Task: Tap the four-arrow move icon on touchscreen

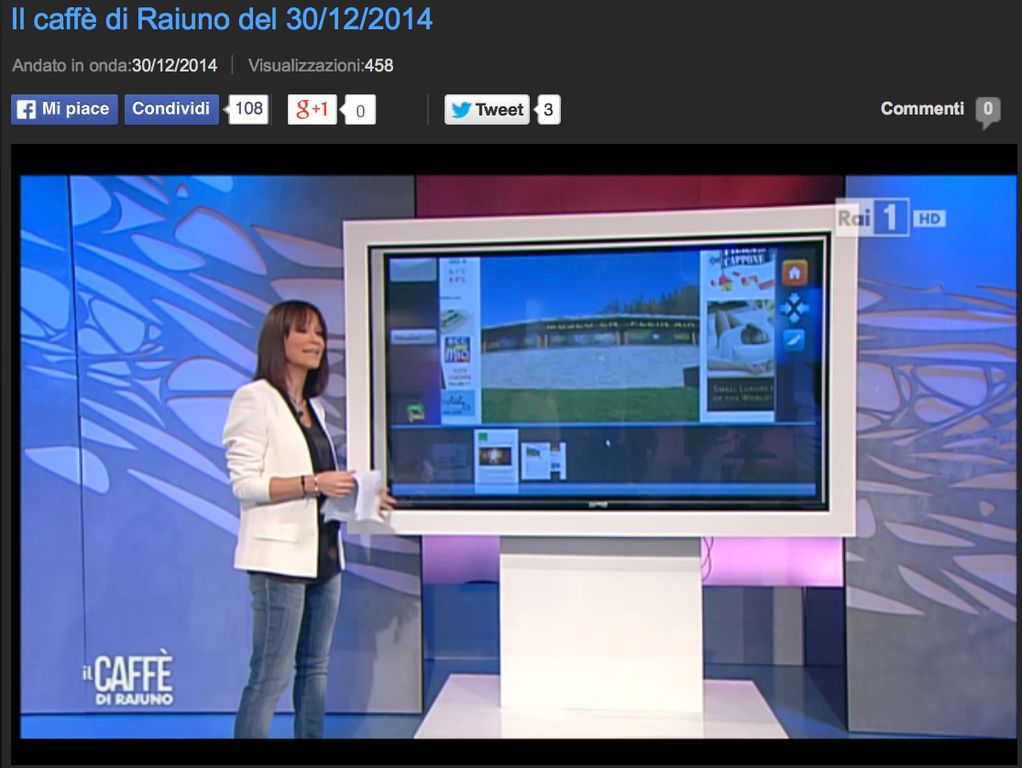Action: point(794,307)
